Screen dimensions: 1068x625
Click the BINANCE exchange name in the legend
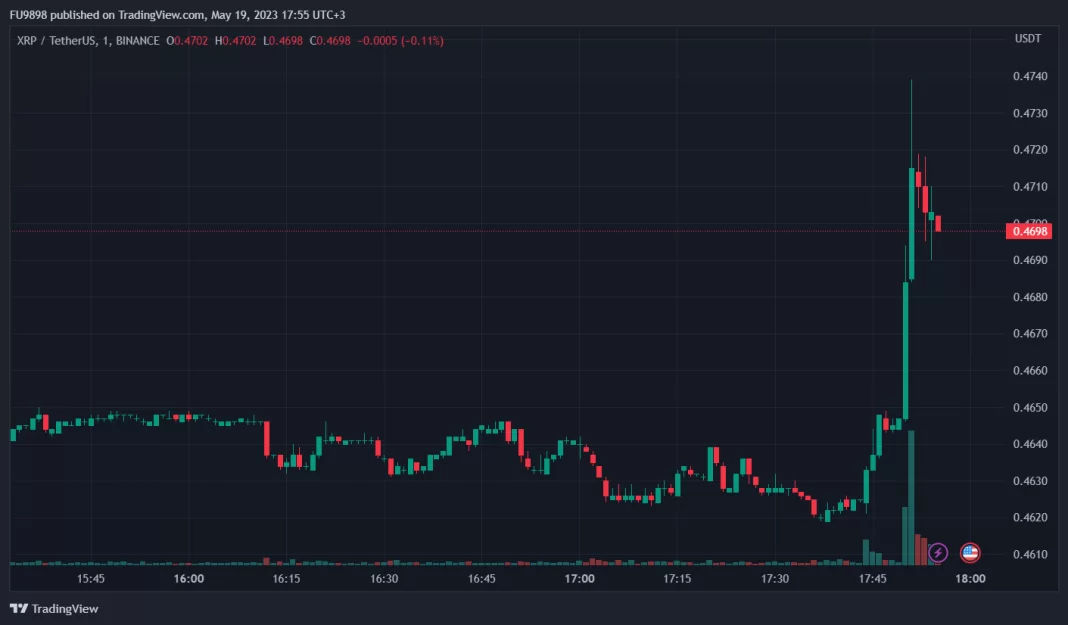point(137,40)
